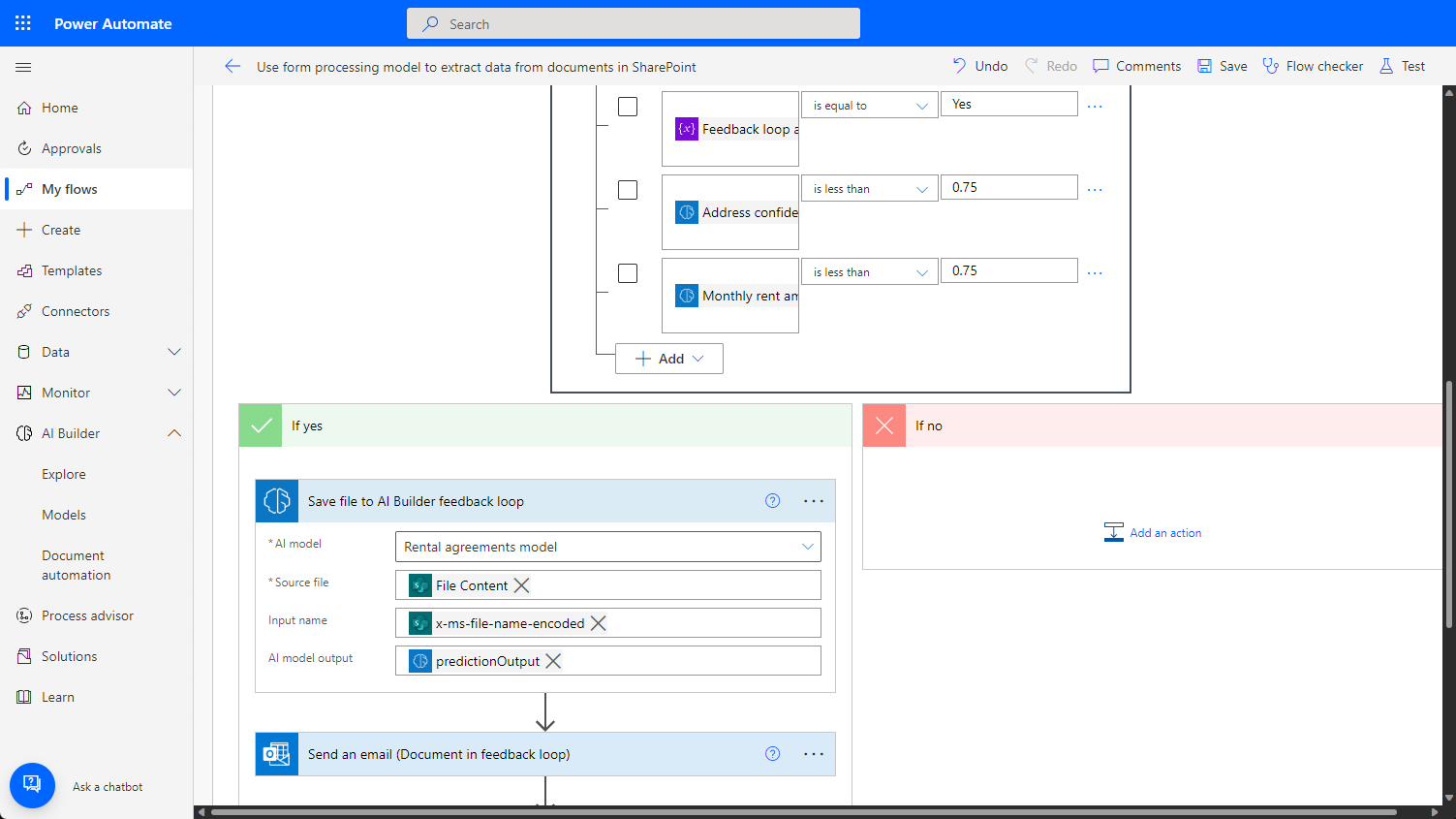This screenshot has width=1456, height=819.
Task: Open ellipsis menu on Send an email action
Action: pos(814,754)
